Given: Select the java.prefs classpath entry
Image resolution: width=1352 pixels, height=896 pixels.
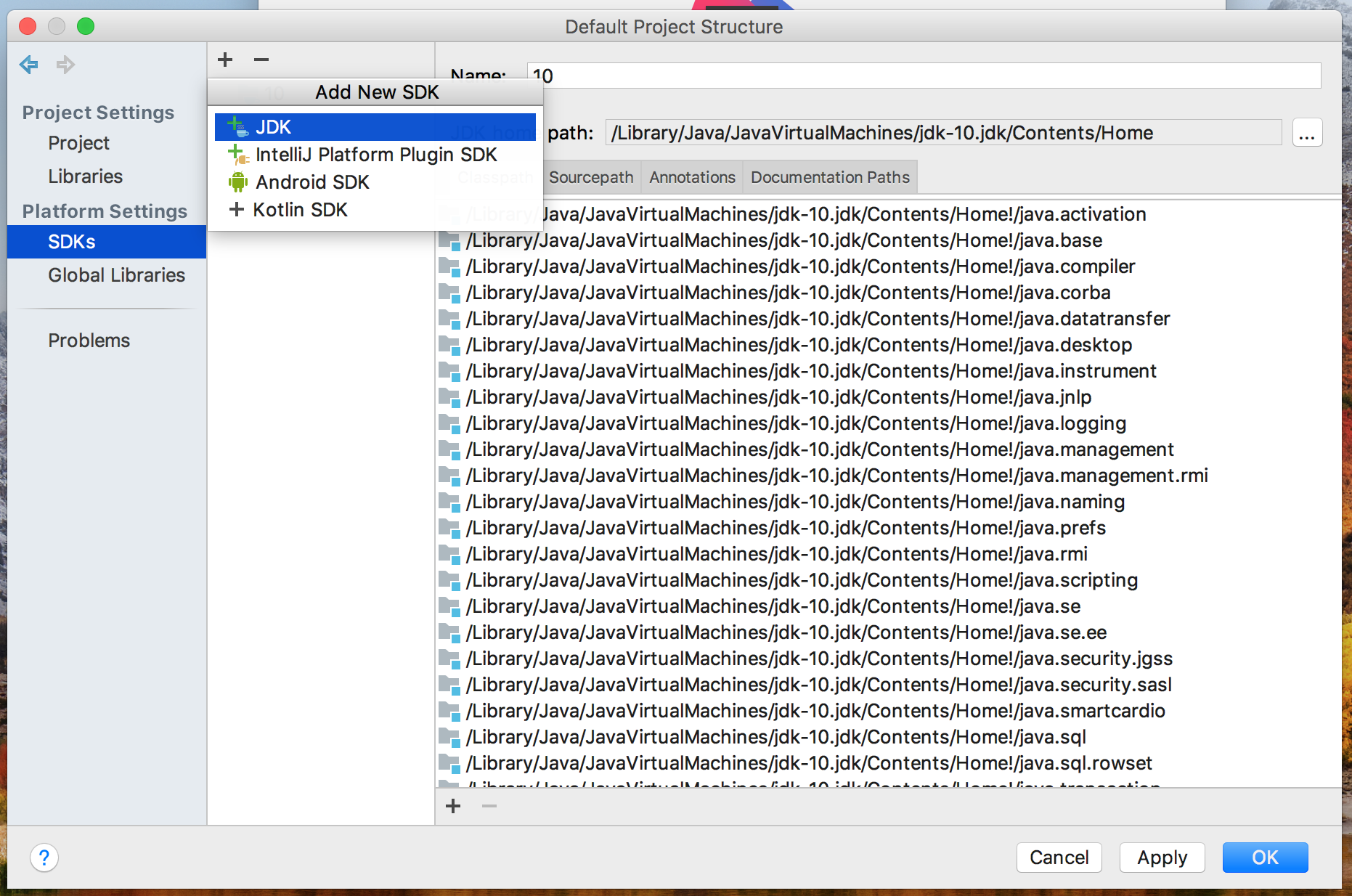Looking at the screenshot, I should click(889, 528).
